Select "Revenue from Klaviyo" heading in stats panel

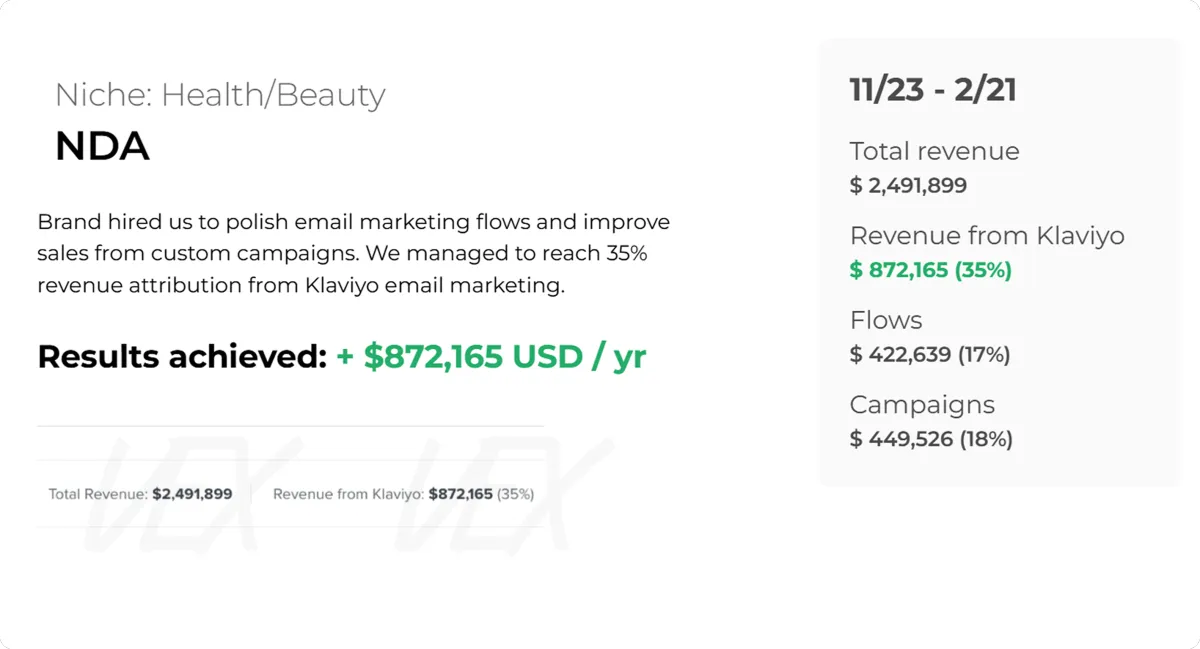986,235
